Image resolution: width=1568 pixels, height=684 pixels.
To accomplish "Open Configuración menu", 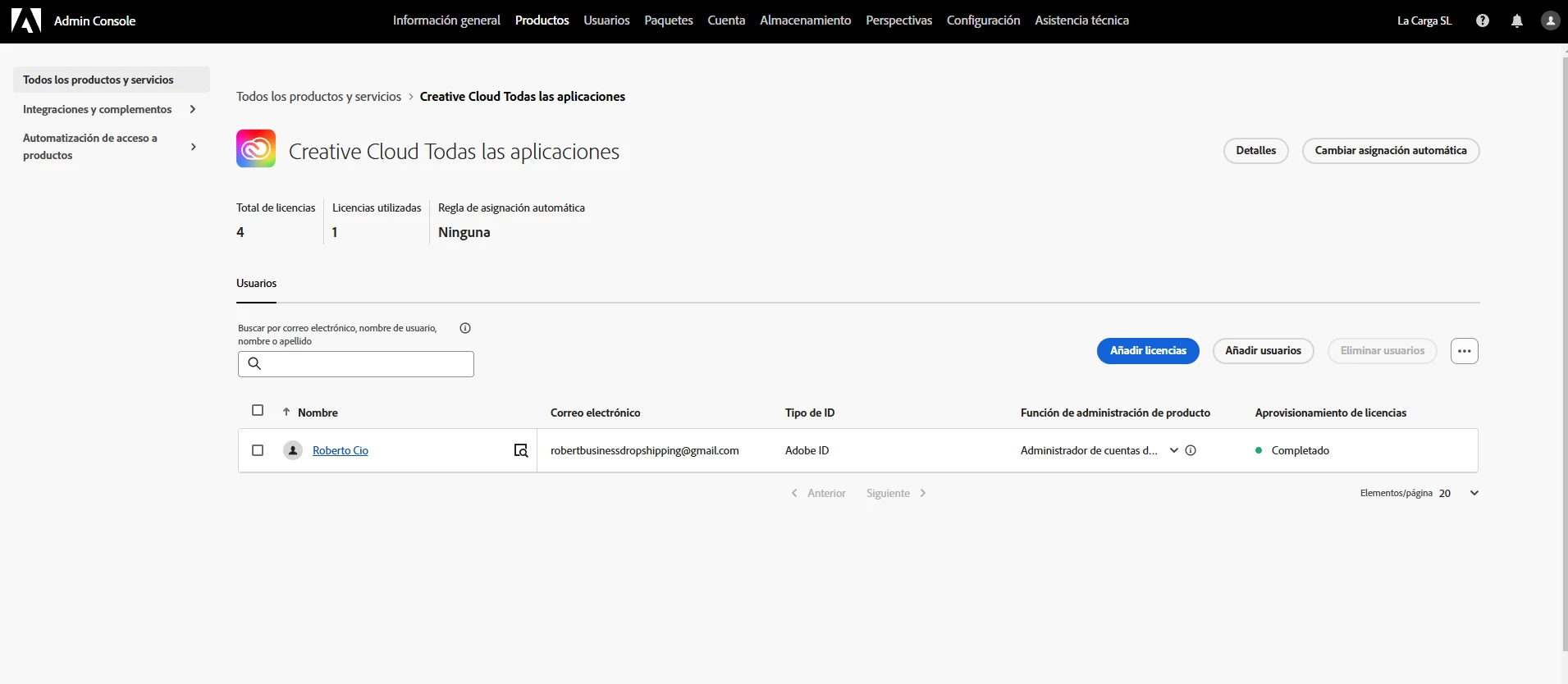I will pos(983,21).
